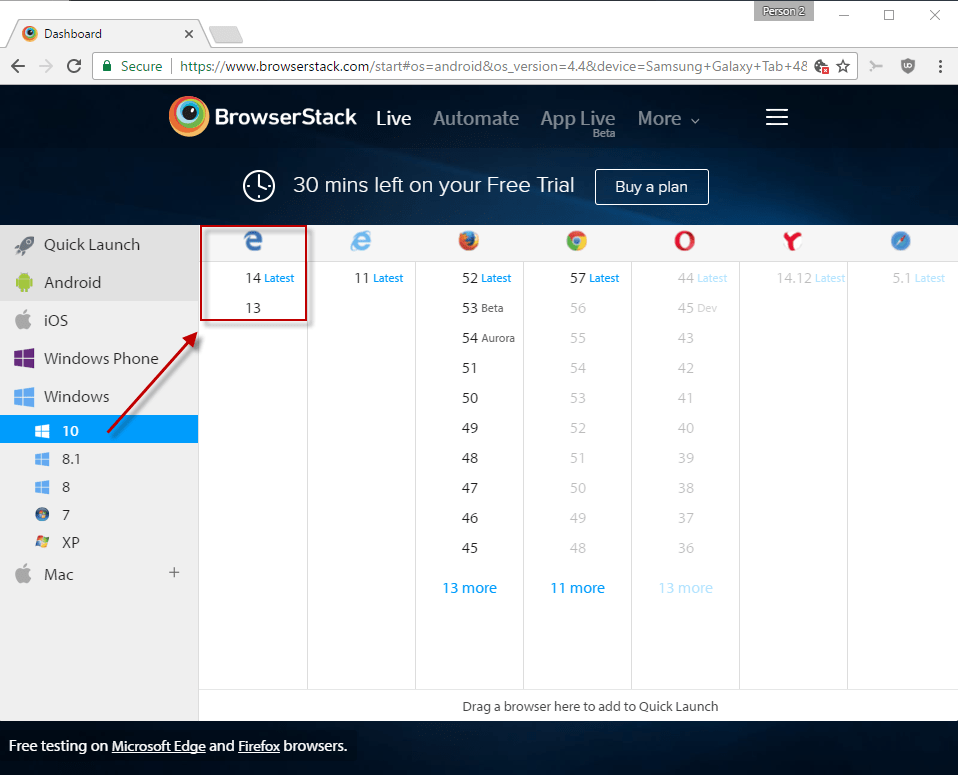958x775 pixels.
Task: Show 11 more Chrome versions
Action: [x=577, y=588]
